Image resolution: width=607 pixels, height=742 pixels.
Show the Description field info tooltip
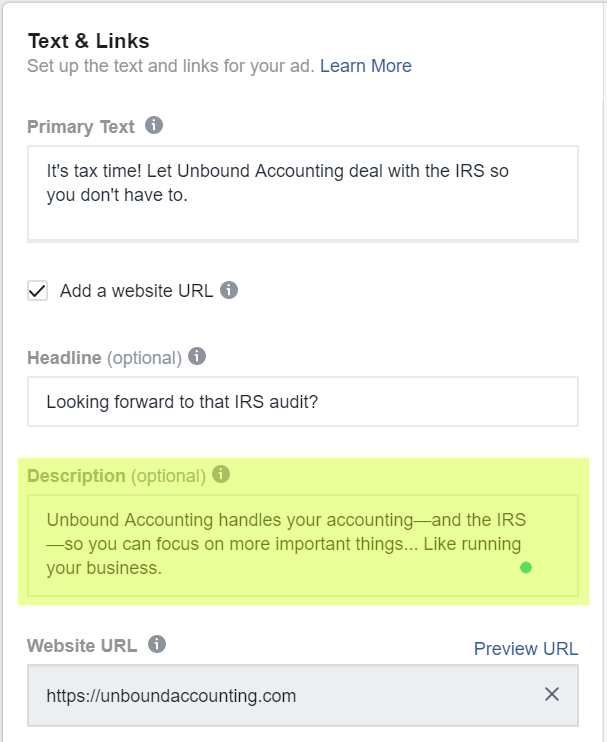(221, 474)
